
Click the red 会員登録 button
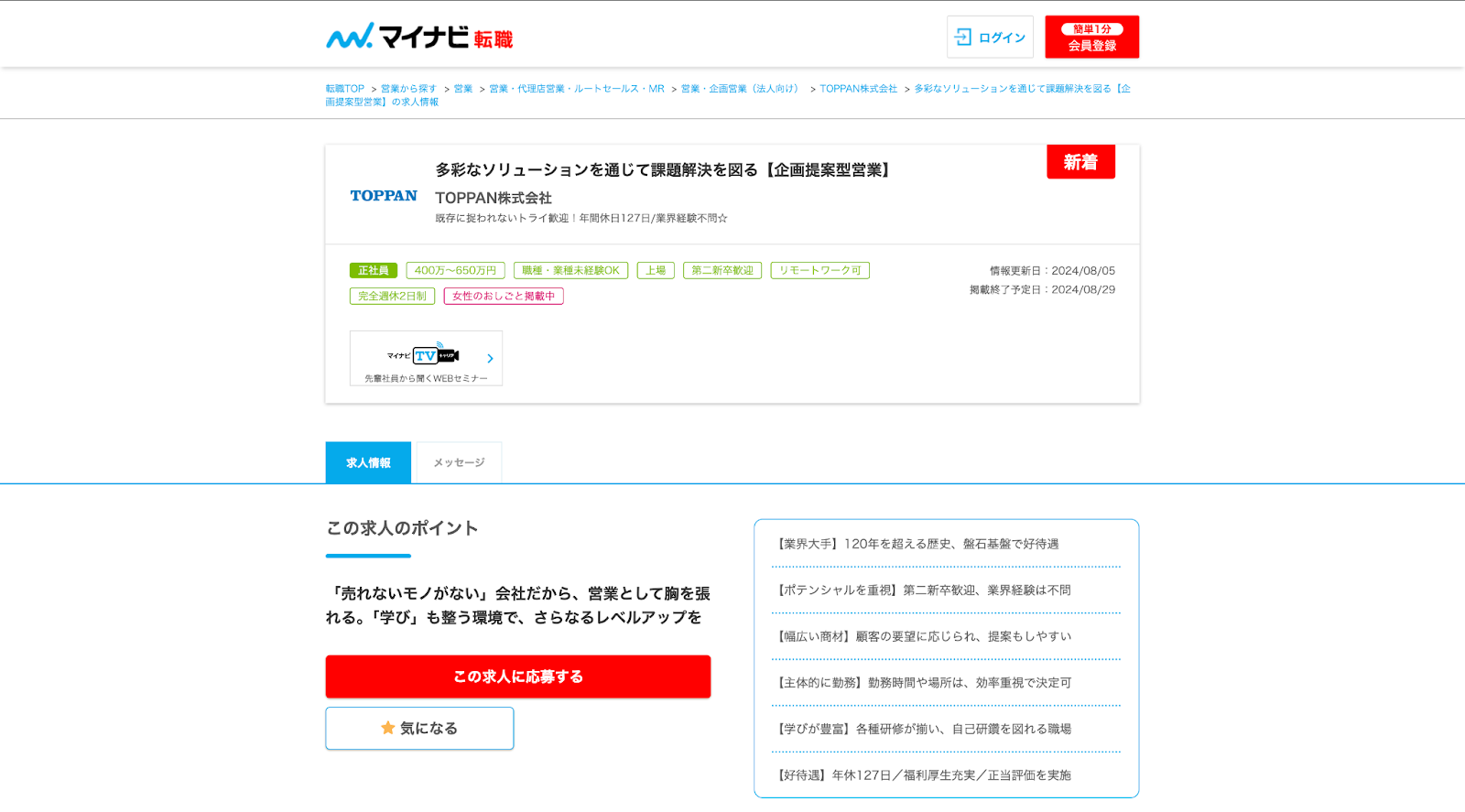click(x=1092, y=37)
